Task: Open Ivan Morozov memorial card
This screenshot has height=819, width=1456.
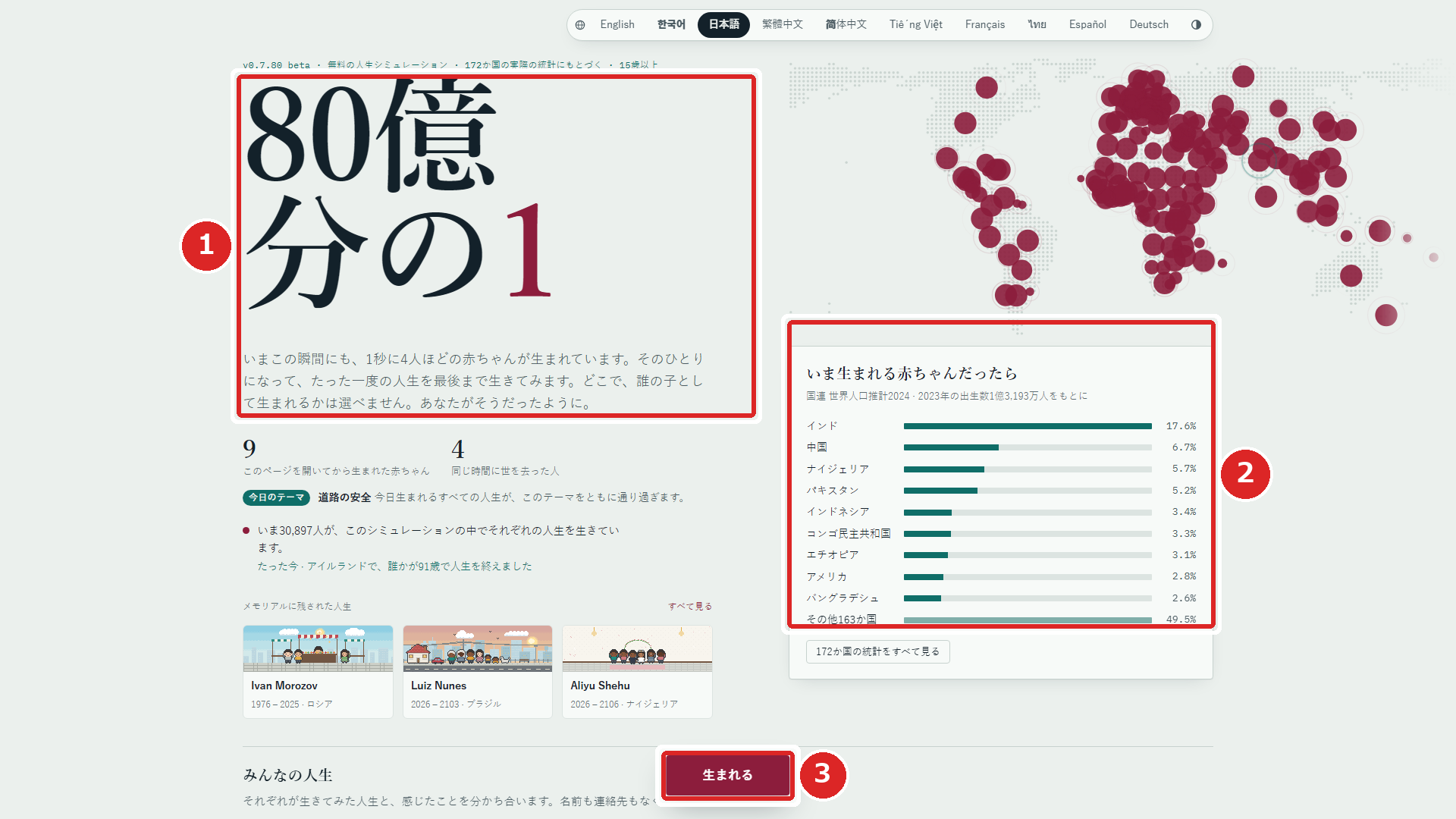Action: click(x=318, y=671)
